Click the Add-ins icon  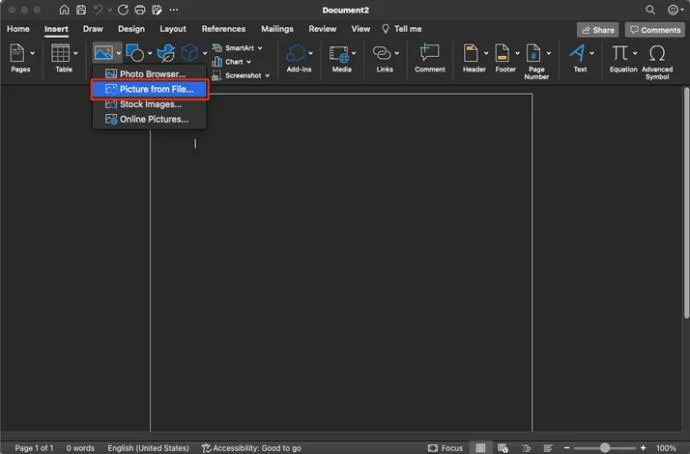point(296,54)
